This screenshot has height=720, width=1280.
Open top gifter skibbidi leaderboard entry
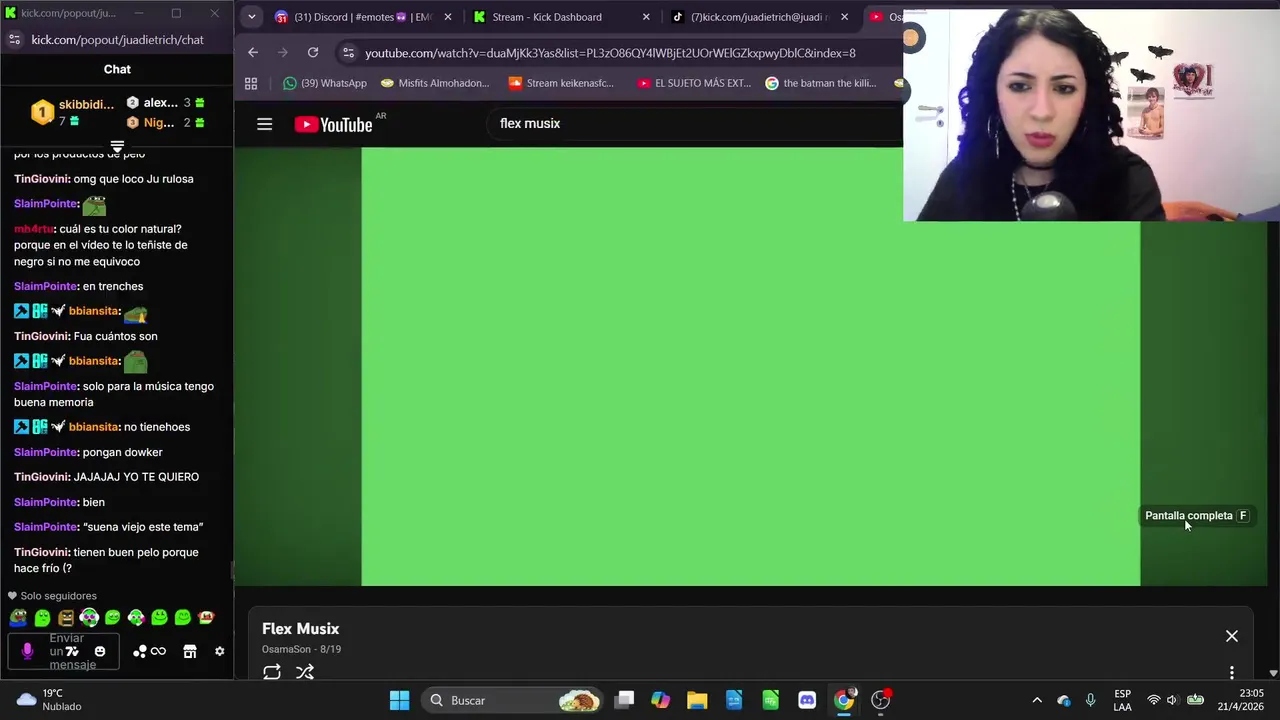click(x=72, y=112)
